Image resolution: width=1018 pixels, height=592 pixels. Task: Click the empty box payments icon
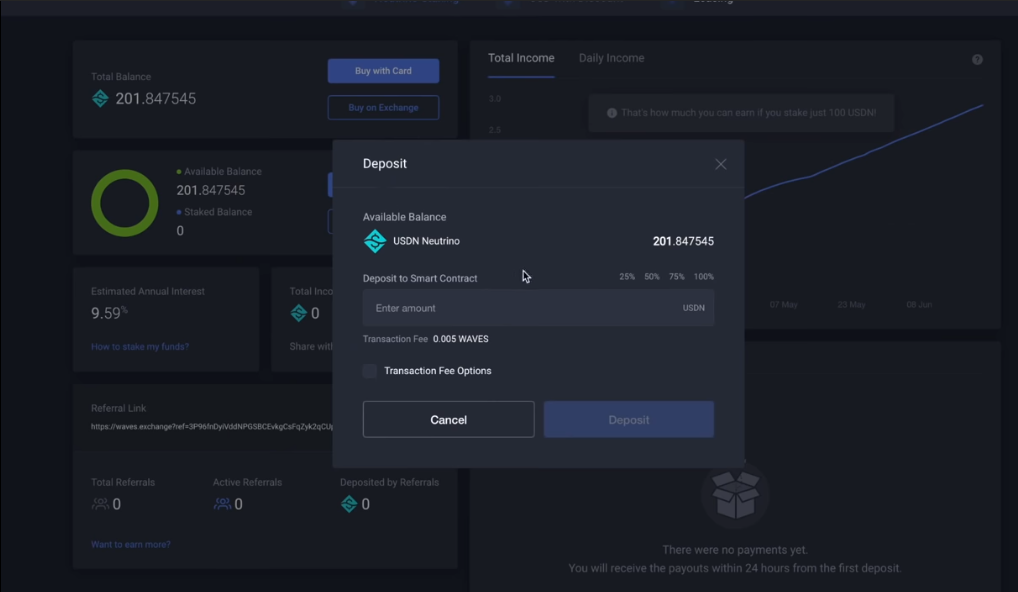[x=735, y=495]
